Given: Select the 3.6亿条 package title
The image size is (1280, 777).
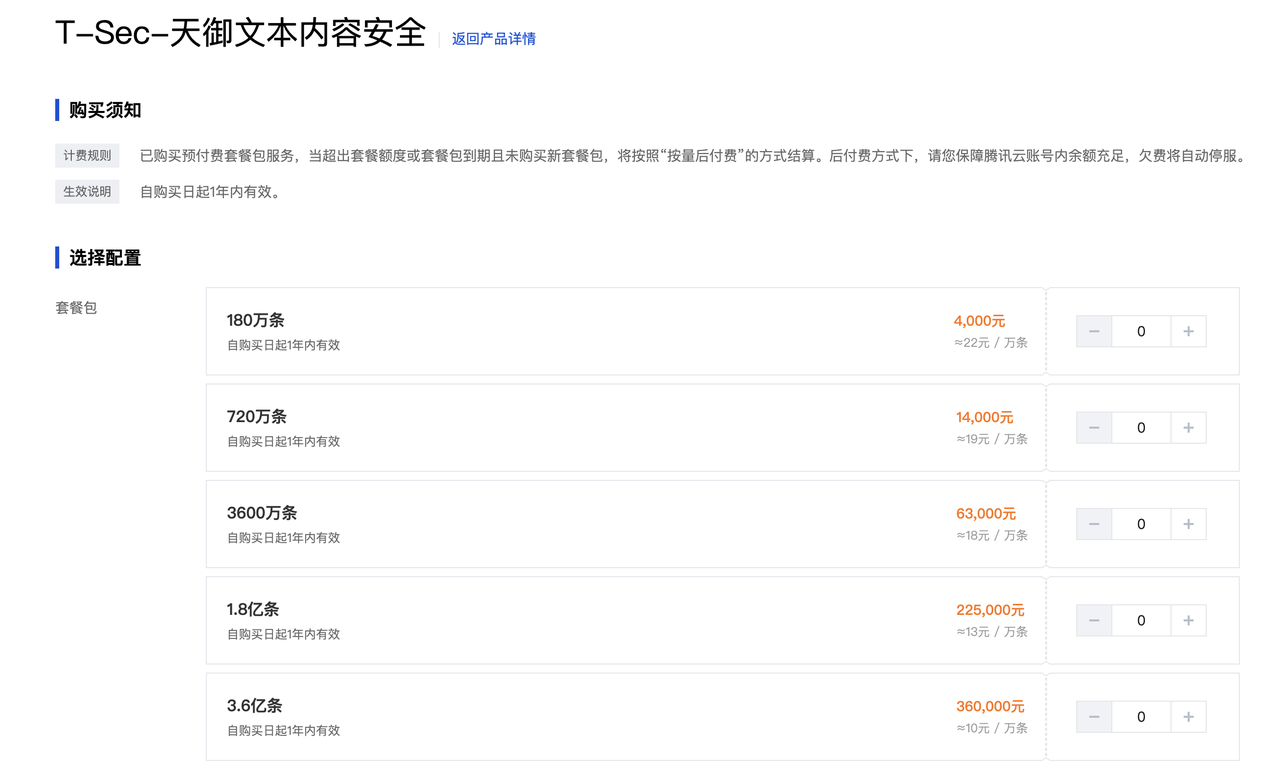Looking at the screenshot, I should tap(255, 706).
